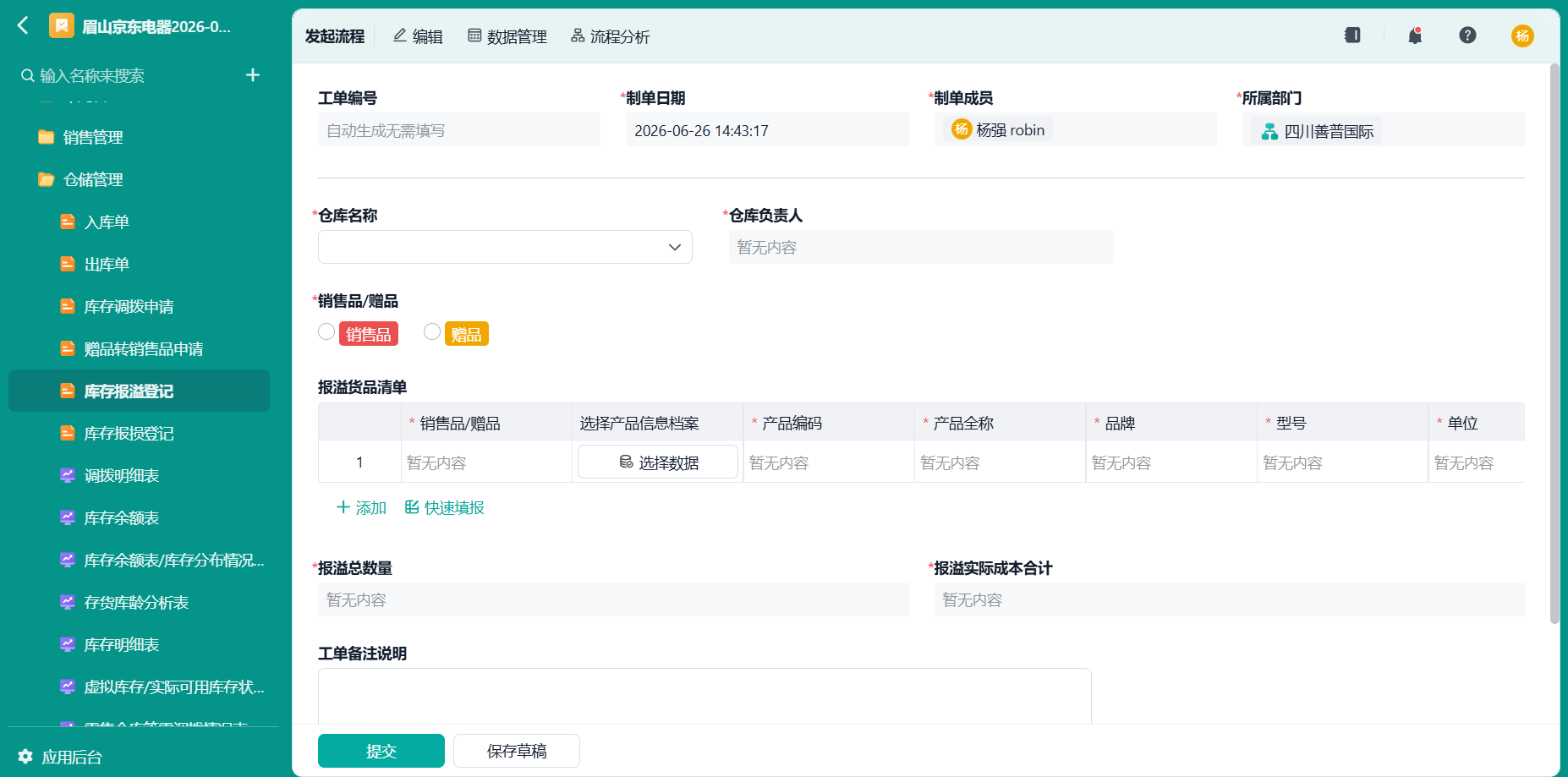
Task: Select the 销售品 radio button
Action: coord(326,331)
